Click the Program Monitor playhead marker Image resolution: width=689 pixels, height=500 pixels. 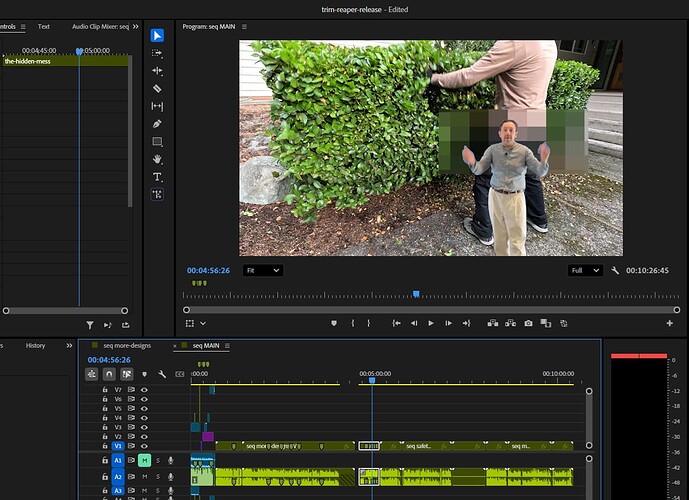tap(416, 294)
